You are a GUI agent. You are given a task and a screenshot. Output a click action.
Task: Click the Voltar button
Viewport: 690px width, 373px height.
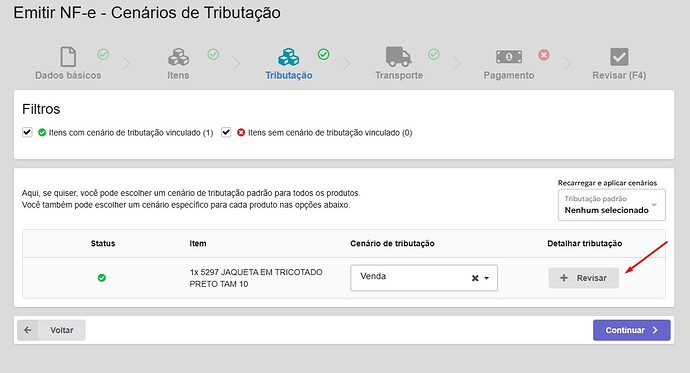51,330
